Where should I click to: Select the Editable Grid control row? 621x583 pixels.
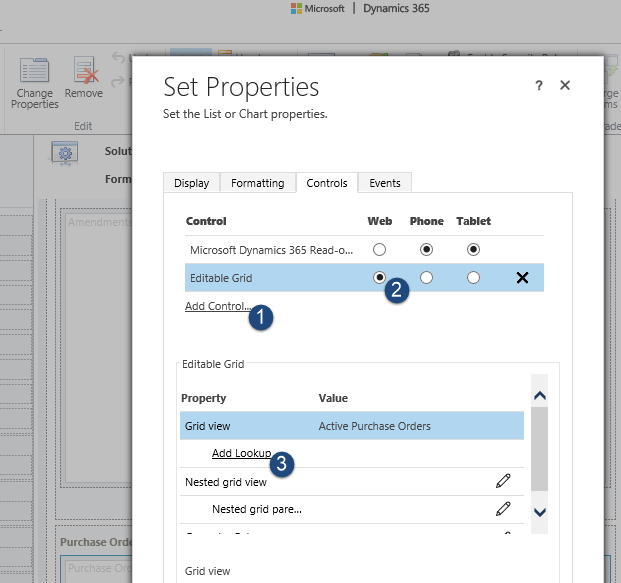tap(364, 278)
